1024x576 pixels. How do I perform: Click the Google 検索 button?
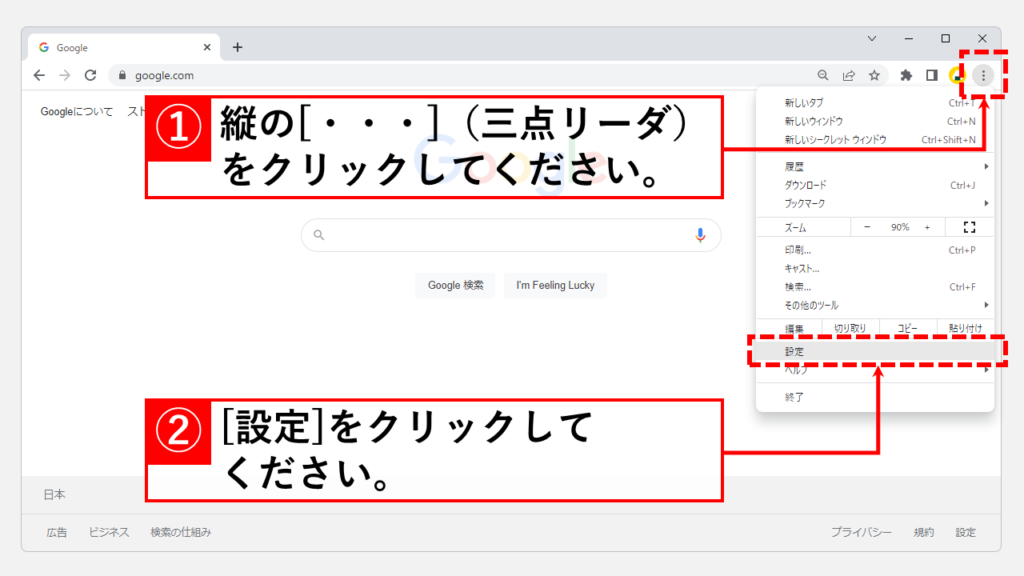455,285
